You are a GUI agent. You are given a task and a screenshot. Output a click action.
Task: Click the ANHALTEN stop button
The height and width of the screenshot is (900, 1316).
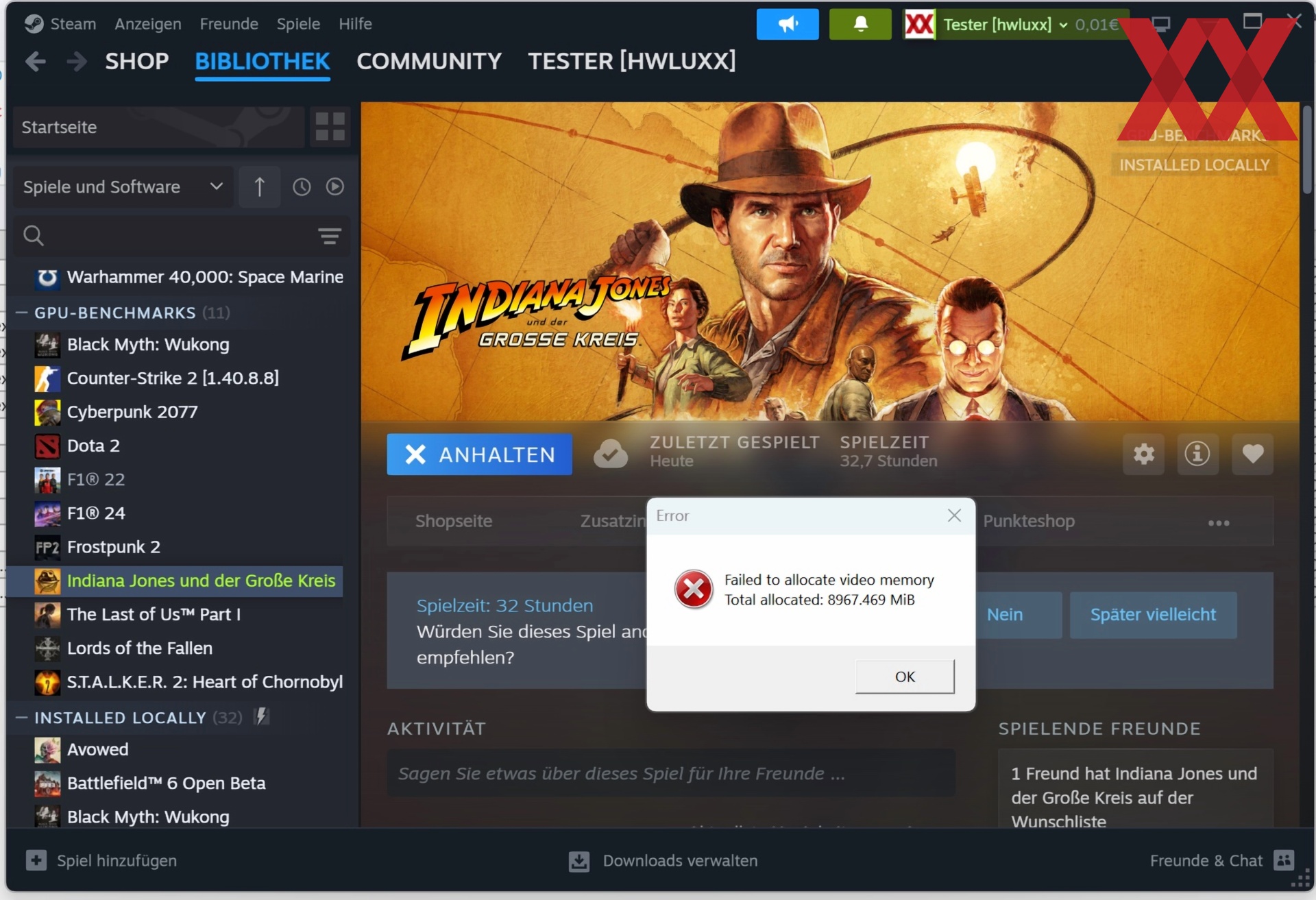pos(479,454)
